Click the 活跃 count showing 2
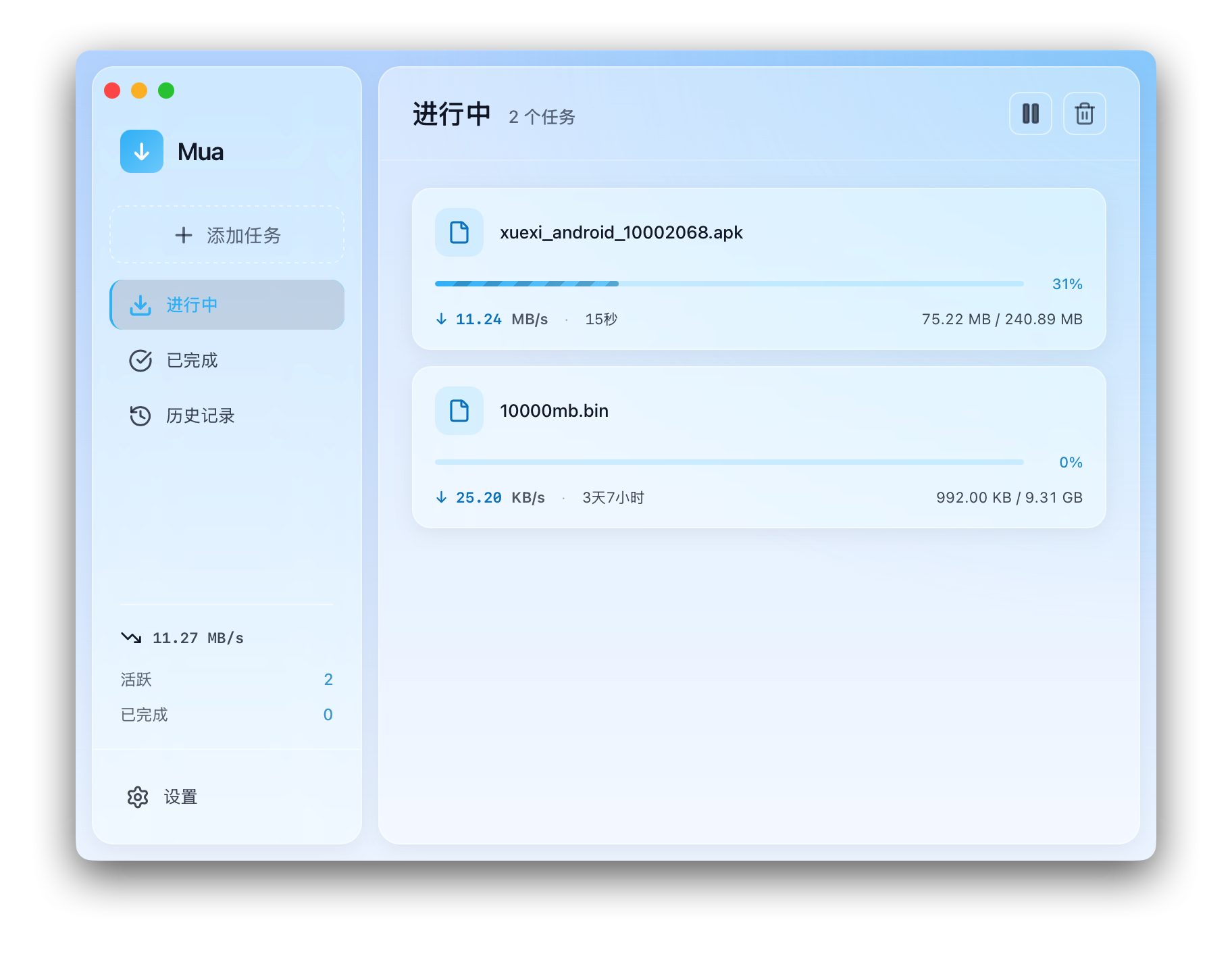The width and height of the screenshot is (1232, 962). 329,680
